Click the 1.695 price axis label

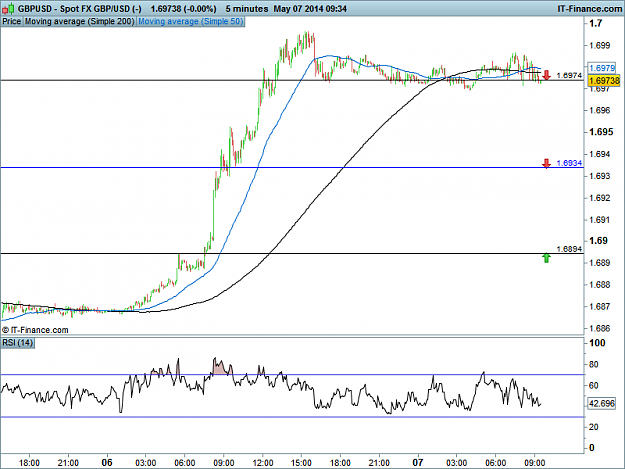(x=601, y=132)
